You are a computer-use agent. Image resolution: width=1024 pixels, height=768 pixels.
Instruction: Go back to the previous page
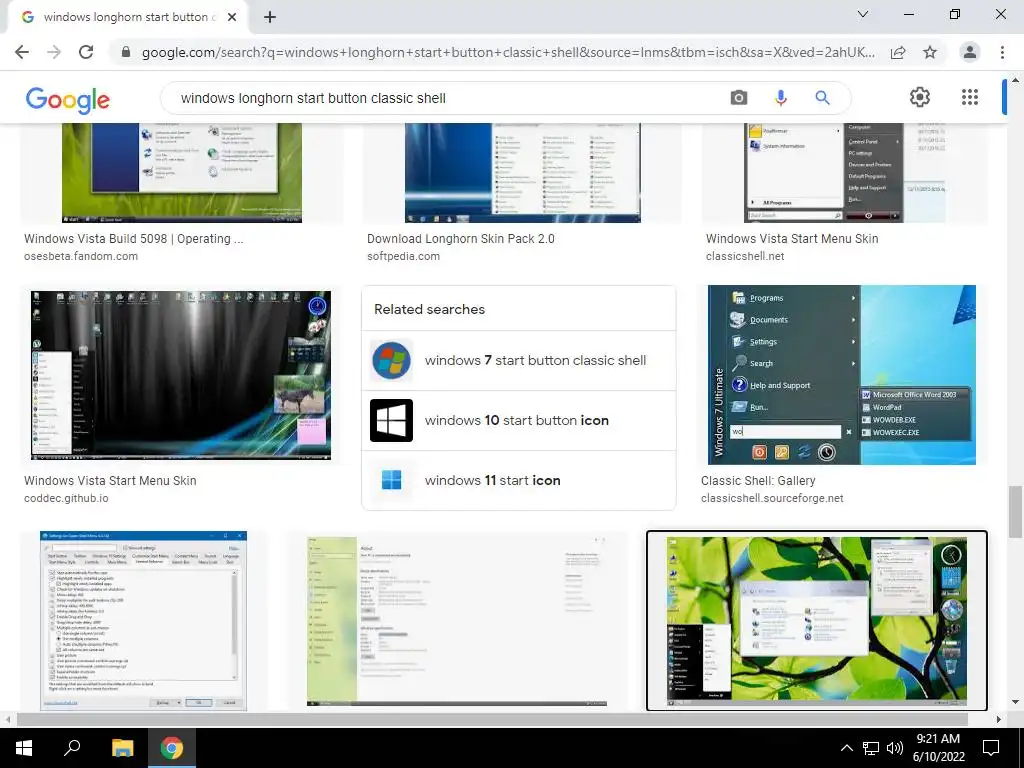click(22, 52)
